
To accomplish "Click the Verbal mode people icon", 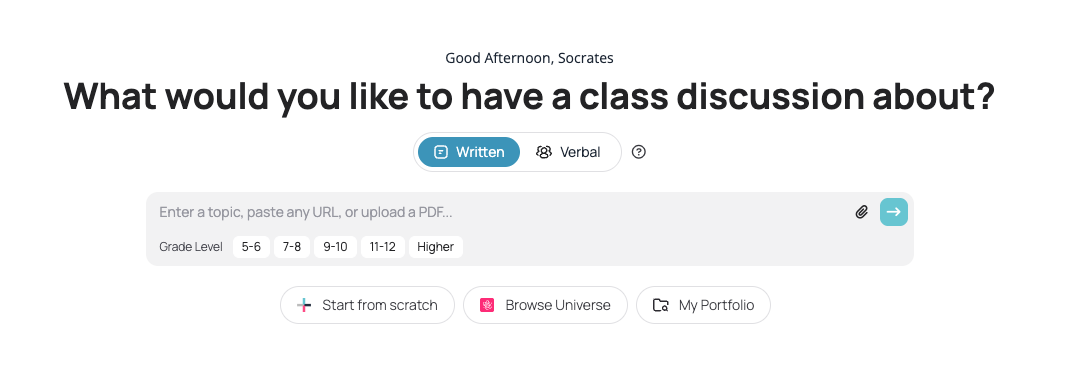I will pyautogui.click(x=544, y=152).
